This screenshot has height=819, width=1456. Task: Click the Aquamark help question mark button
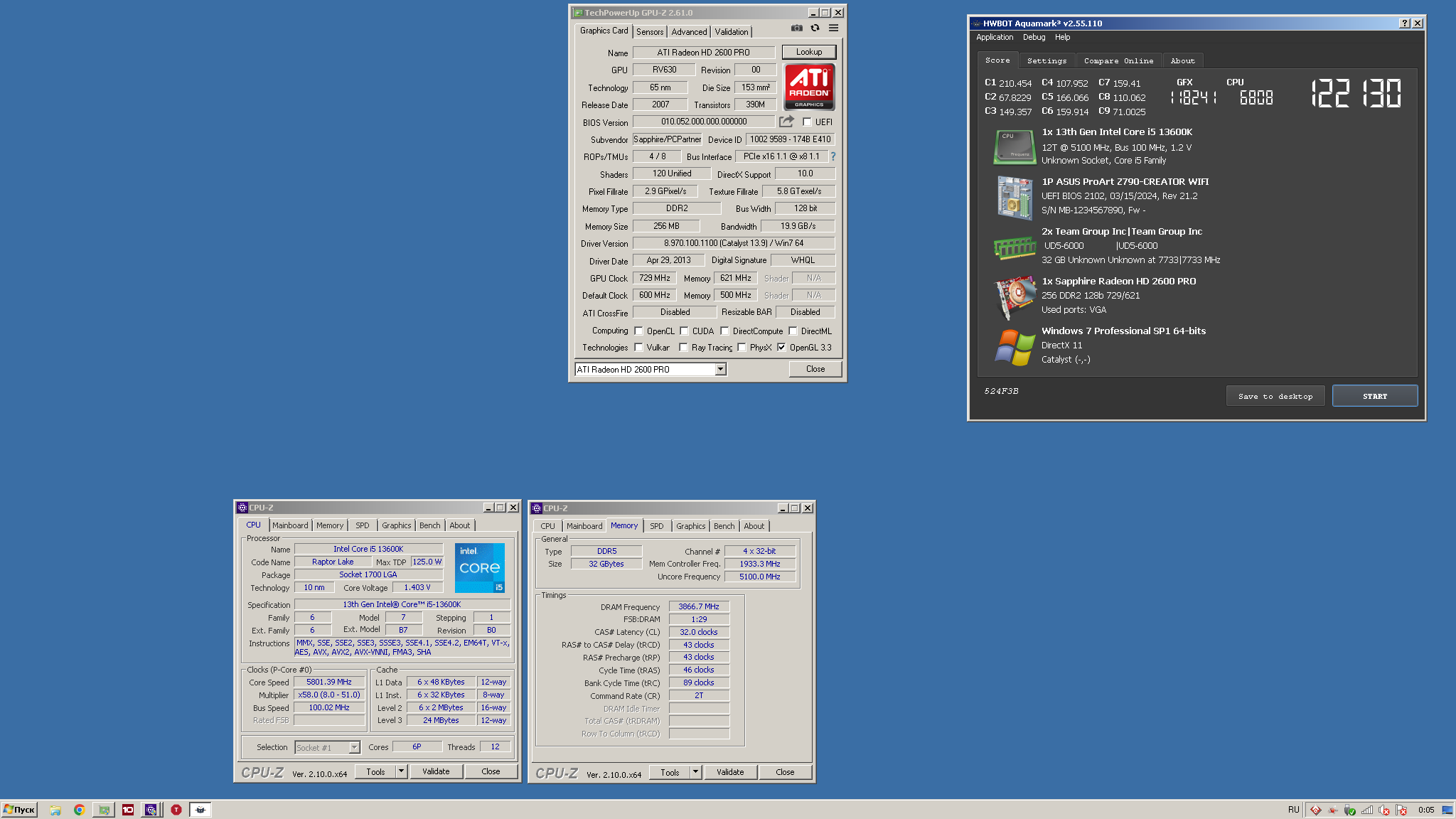click(1405, 23)
